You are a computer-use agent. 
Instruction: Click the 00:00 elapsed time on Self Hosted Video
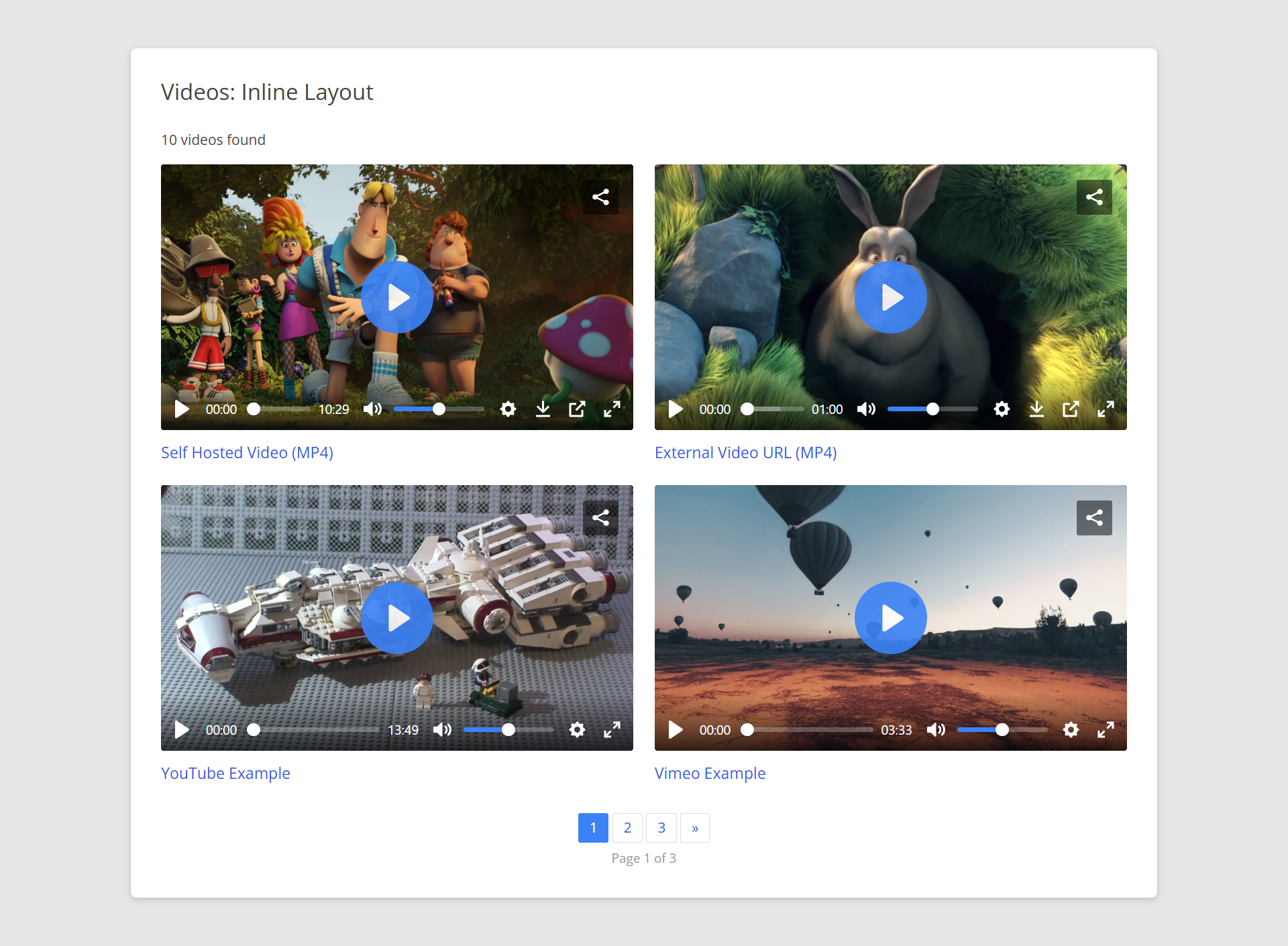click(221, 409)
